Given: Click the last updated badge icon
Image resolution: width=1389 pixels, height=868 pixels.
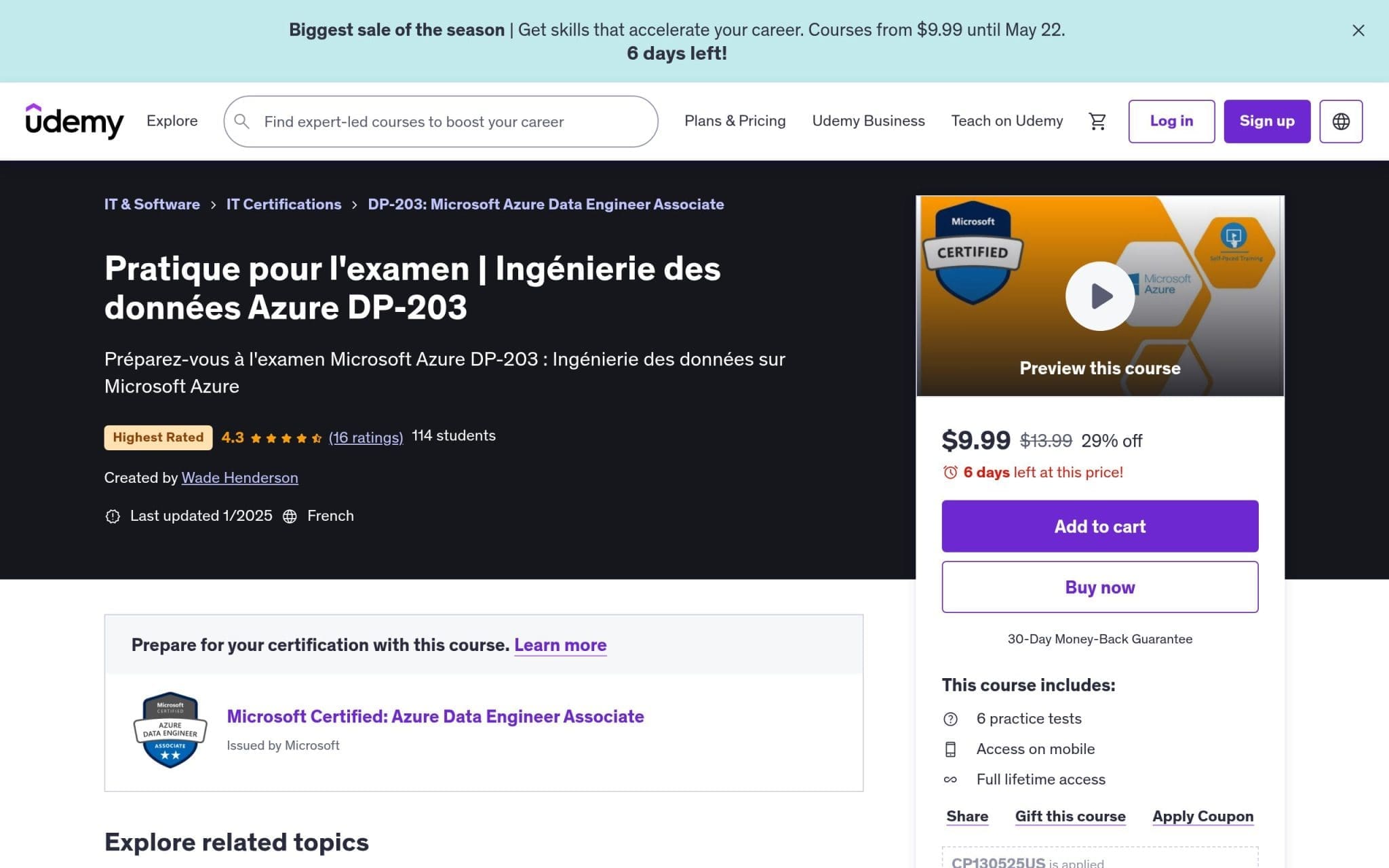Looking at the screenshot, I should [x=113, y=516].
